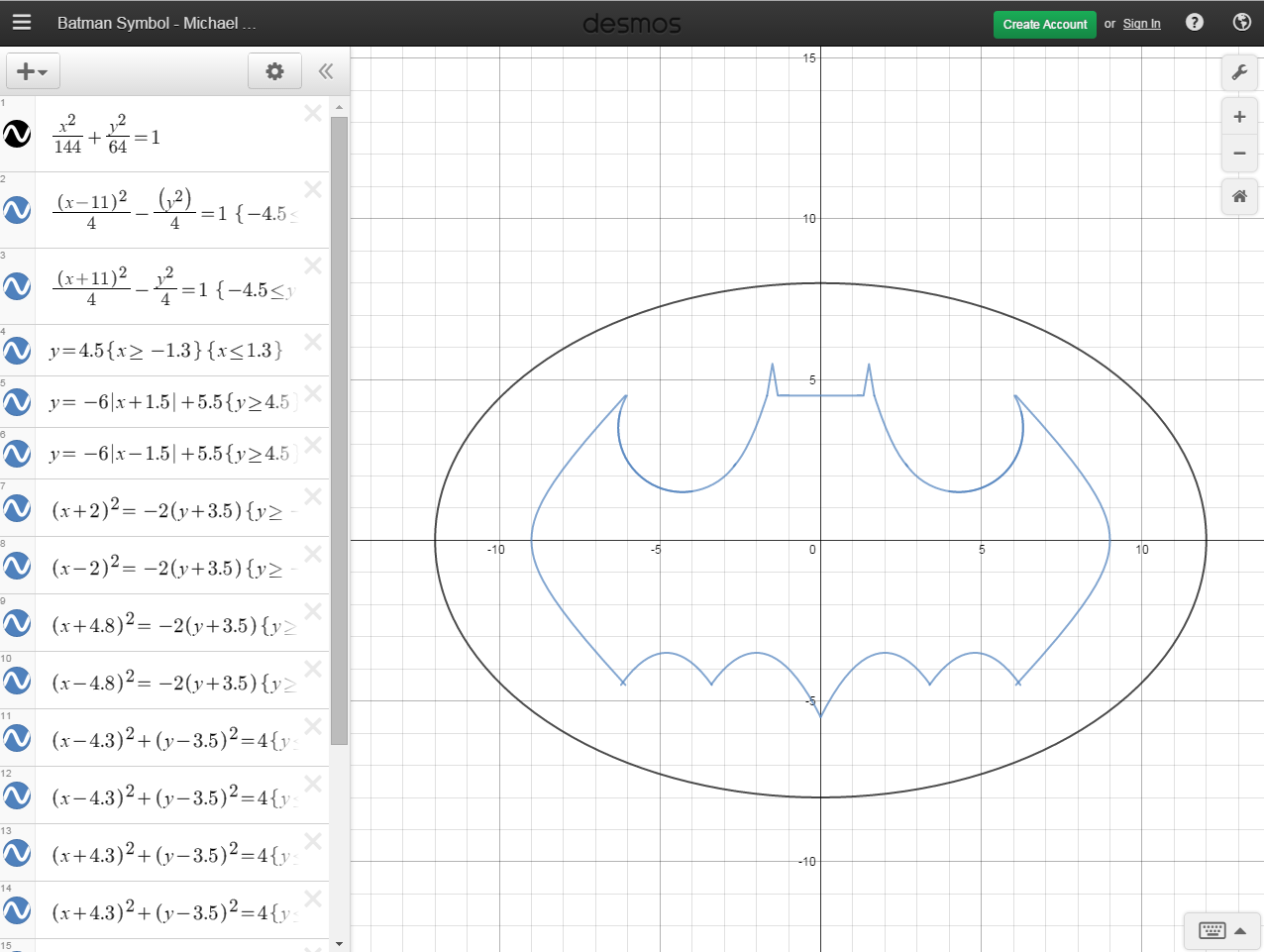The image size is (1264, 952).
Task: Edit the circle equation in expression 14
Action: pyautogui.click(x=173, y=911)
